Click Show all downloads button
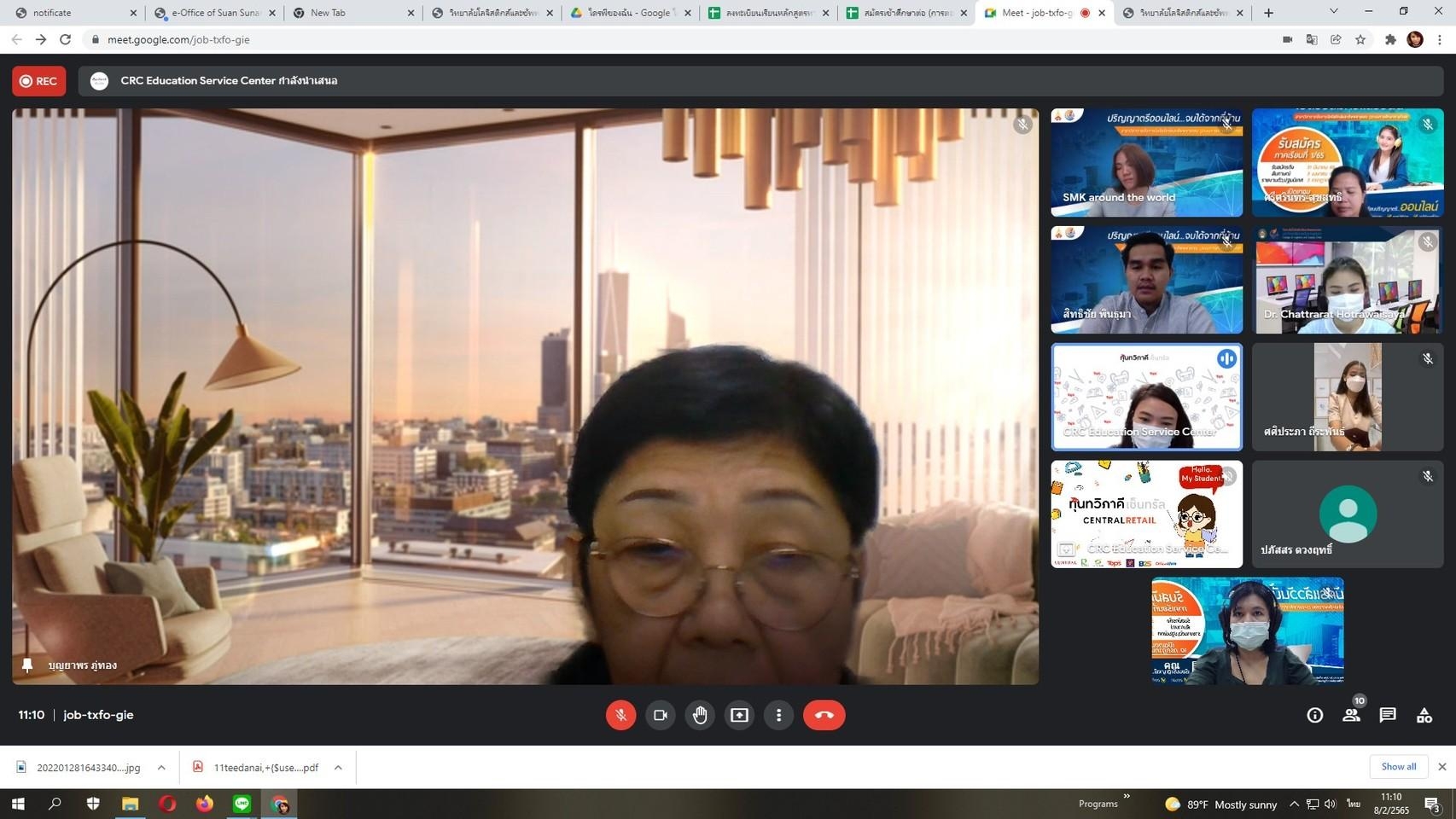Screen dimensions: 1456x819 [x=1398, y=766]
